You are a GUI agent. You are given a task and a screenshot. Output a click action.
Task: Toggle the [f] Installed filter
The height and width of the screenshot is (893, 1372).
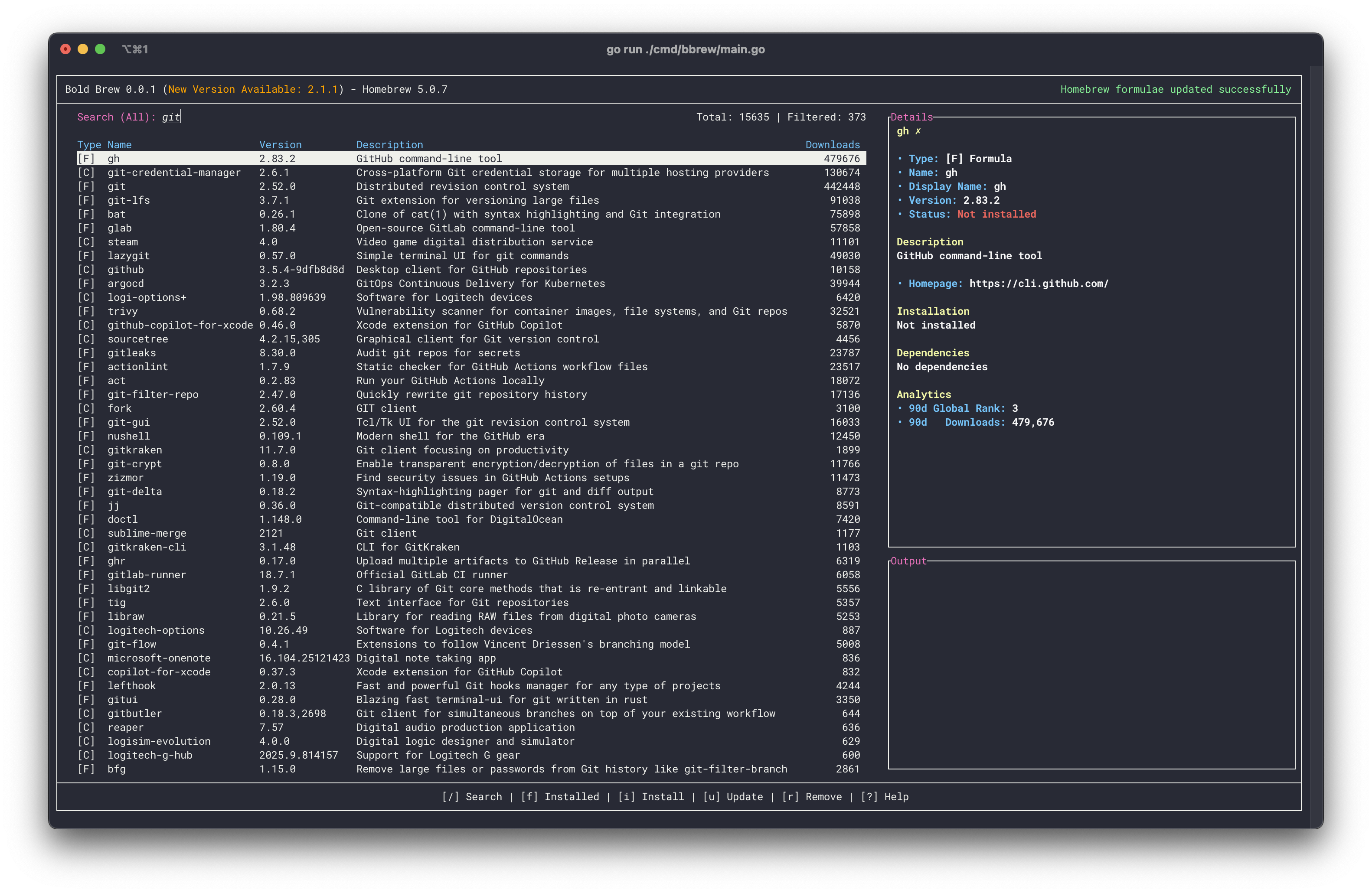[560, 797]
